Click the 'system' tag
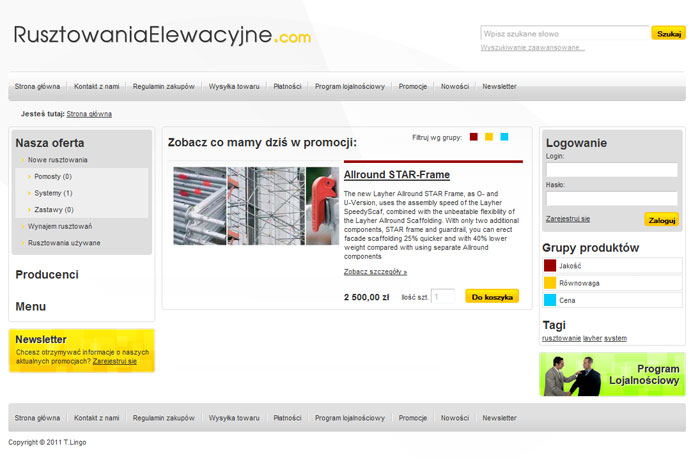Image resolution: width=700 pixels, height=460 pixels. pos(615,339)
